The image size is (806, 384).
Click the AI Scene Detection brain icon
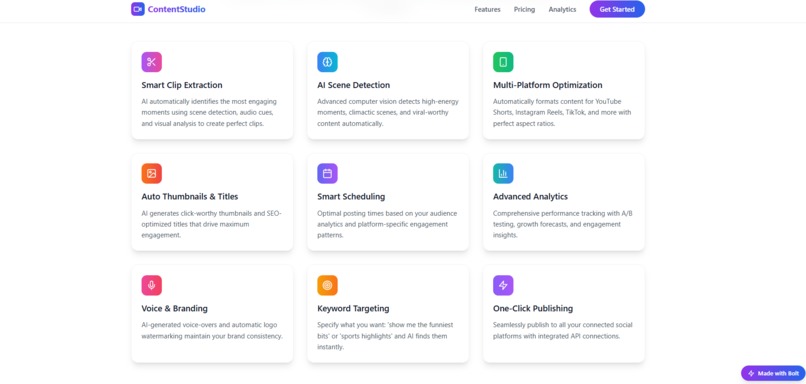tap(327, 62)
